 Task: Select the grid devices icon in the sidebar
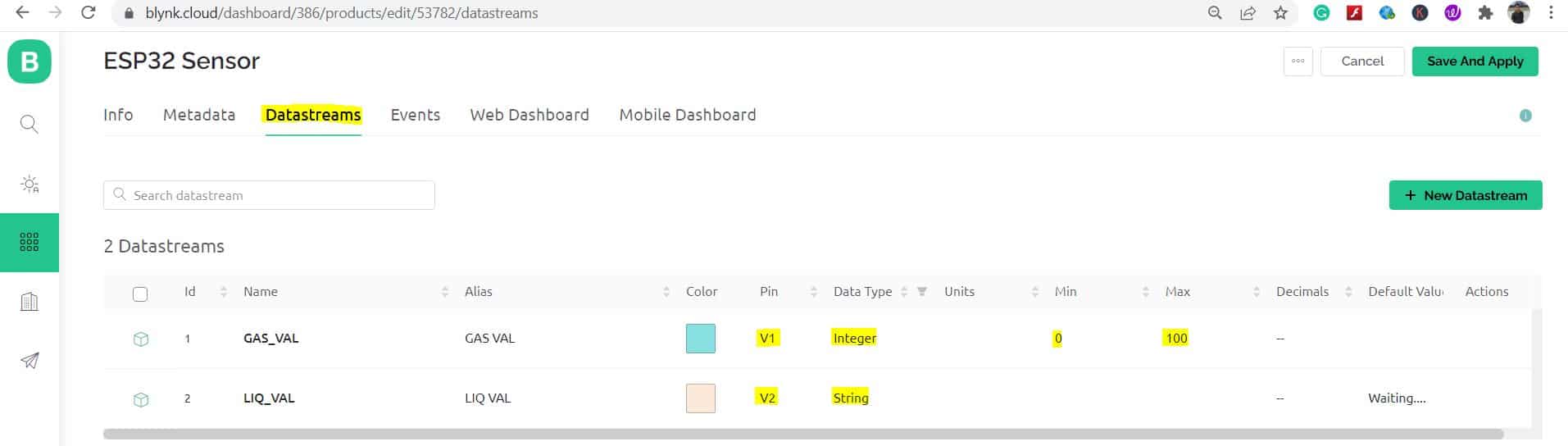click(30, 242)
